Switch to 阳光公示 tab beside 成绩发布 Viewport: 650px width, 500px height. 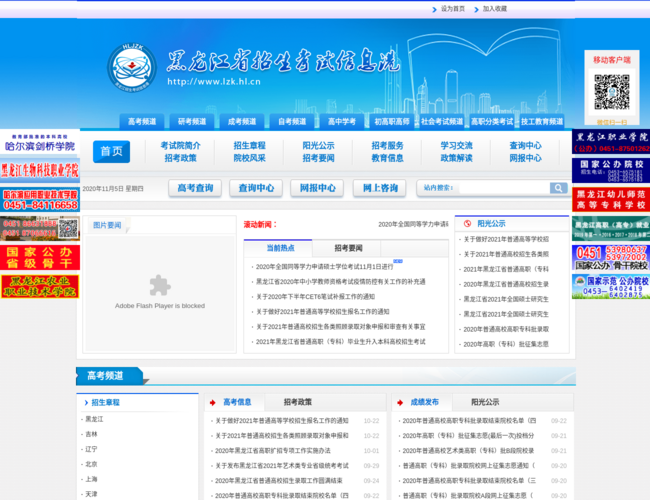(485, 402)
